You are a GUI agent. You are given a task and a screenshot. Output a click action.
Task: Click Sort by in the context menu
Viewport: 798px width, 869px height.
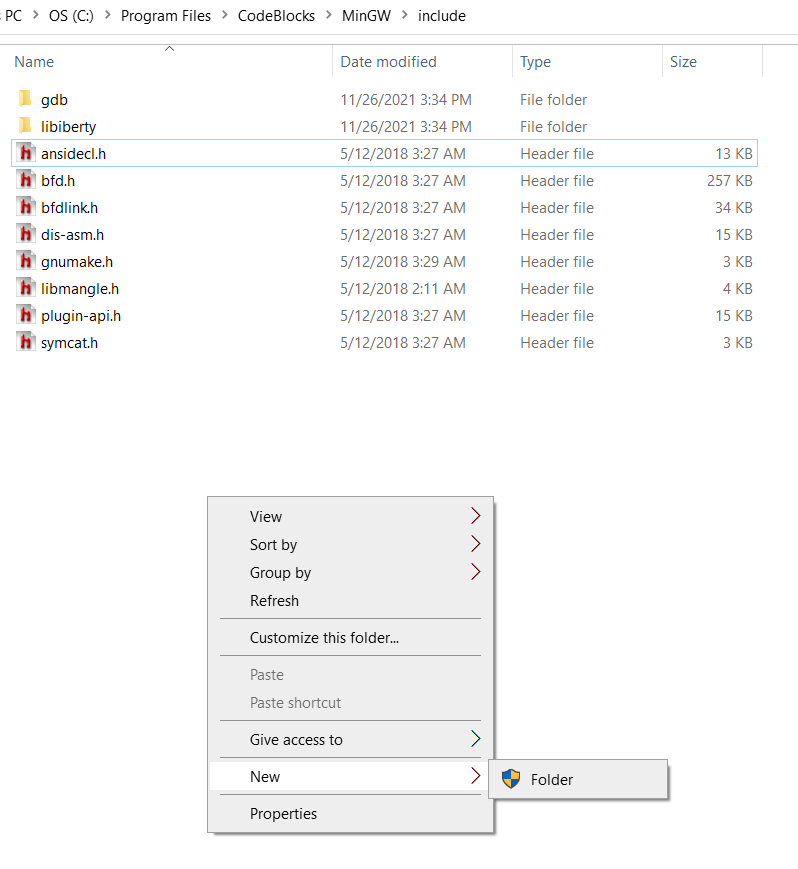tap(273, 545)
